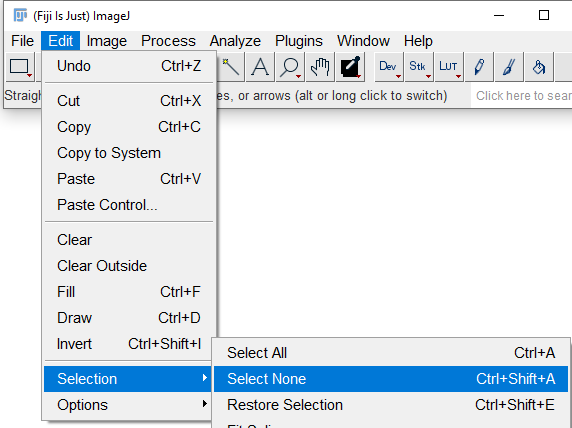Choose Select None in submenu
This screenshot has height=428, width=572.
pyautogui.click(x=391, y=379)
